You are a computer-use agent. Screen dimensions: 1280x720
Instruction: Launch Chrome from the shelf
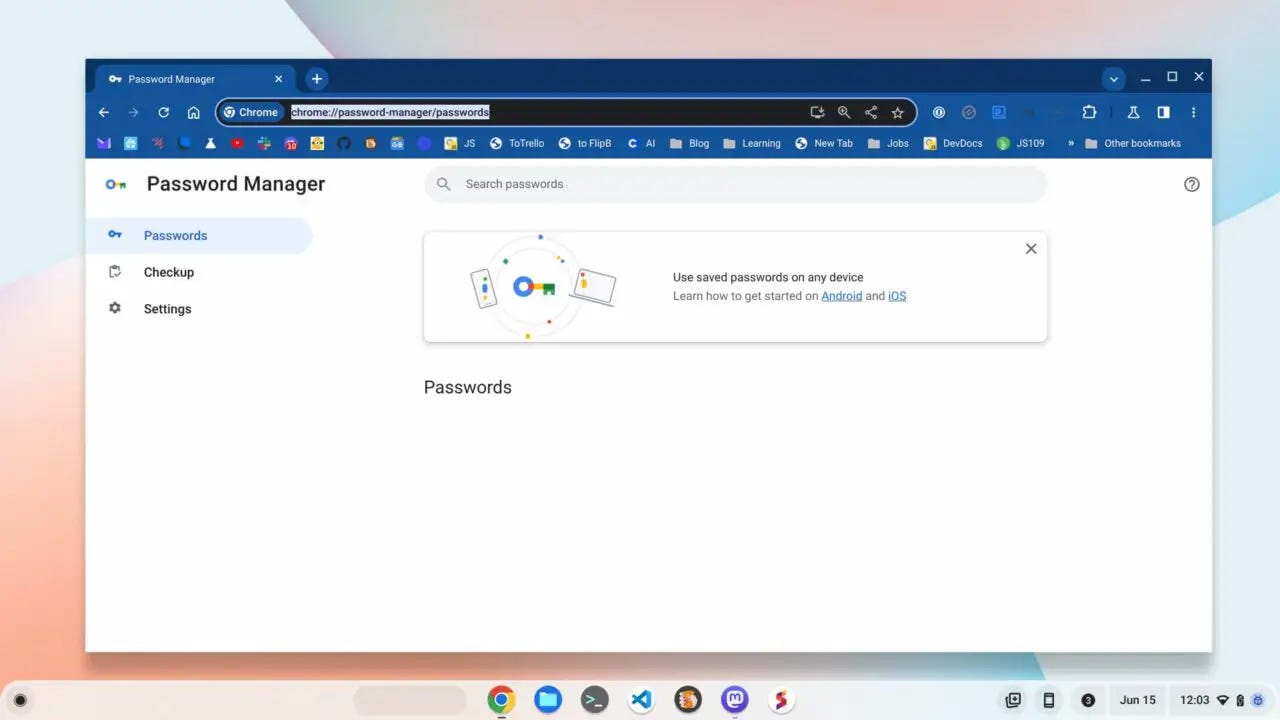[501, 700]
